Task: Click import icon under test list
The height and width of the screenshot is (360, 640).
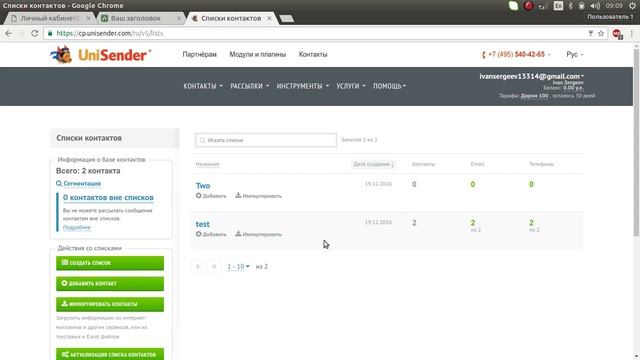Action: pos(238,233)
